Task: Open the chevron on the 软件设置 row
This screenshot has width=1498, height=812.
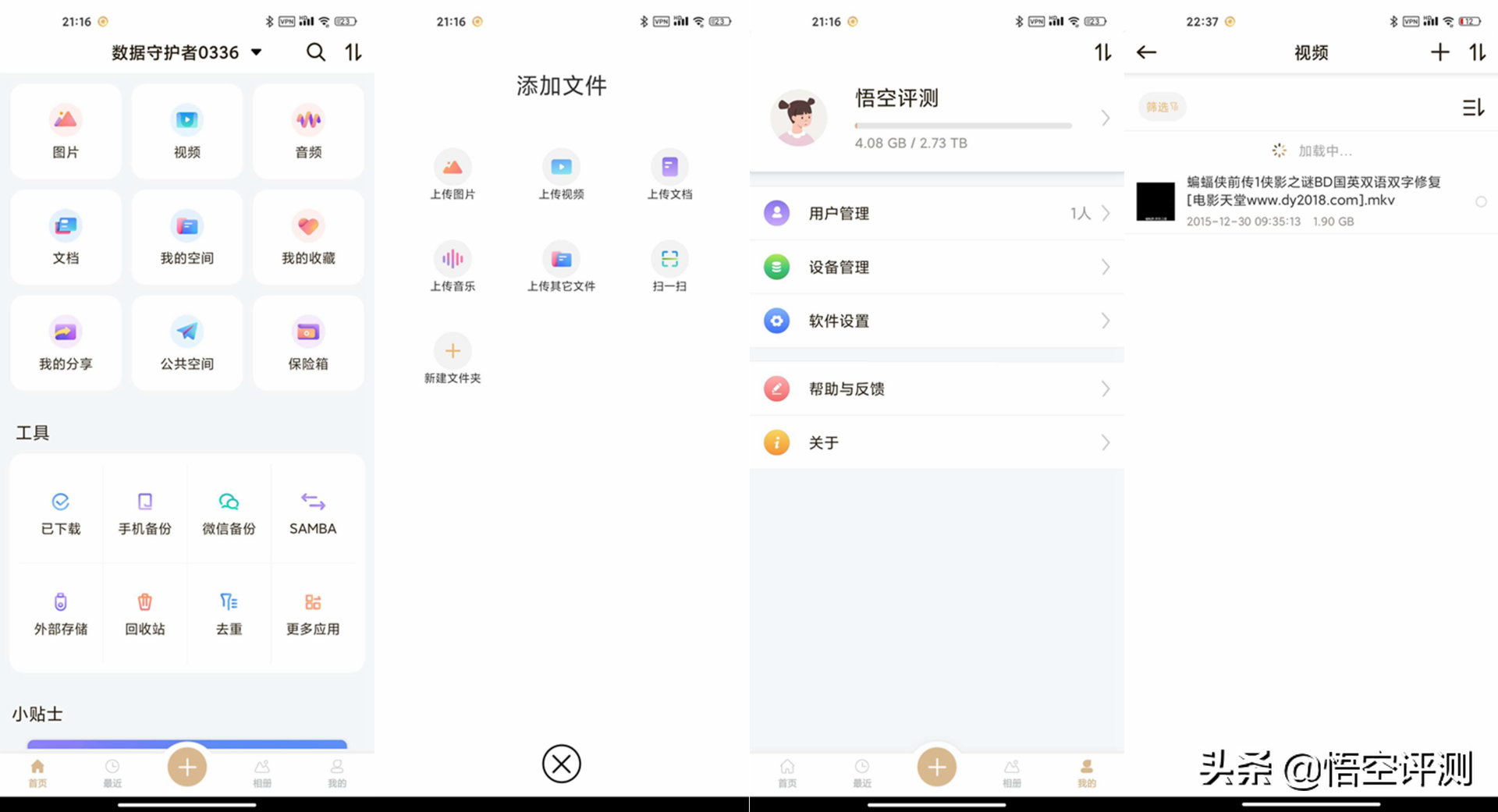Action: 1106,321
